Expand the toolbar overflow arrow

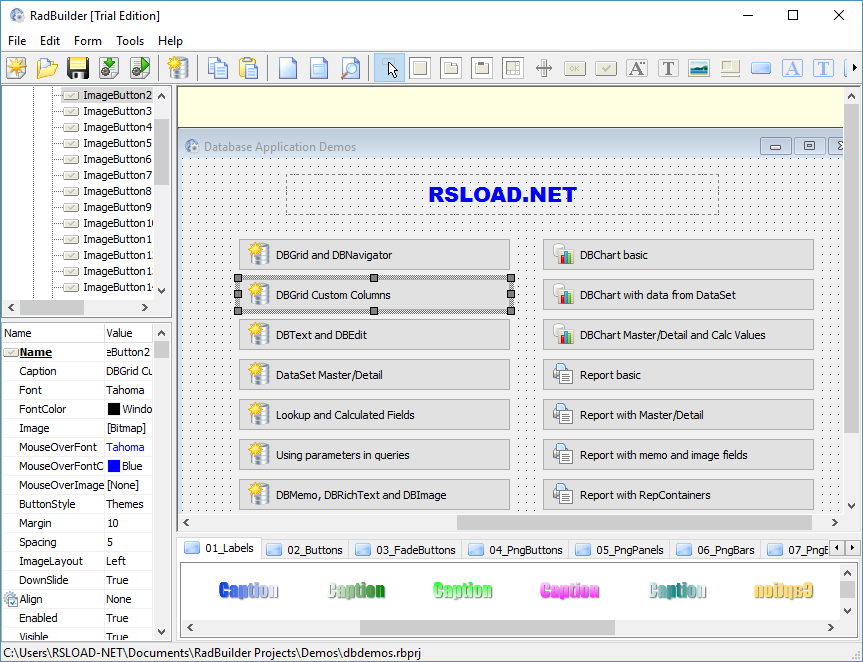[x=853, y=68]
